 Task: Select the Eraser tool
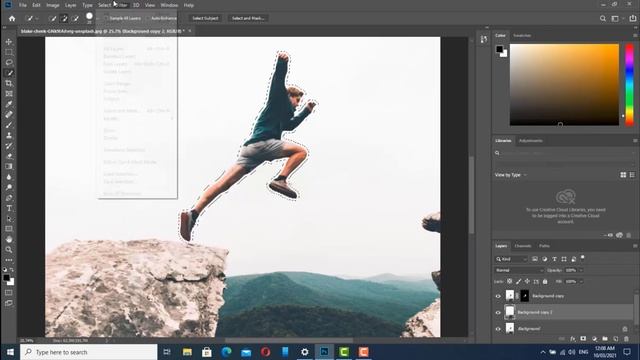[x=9, y=156]
